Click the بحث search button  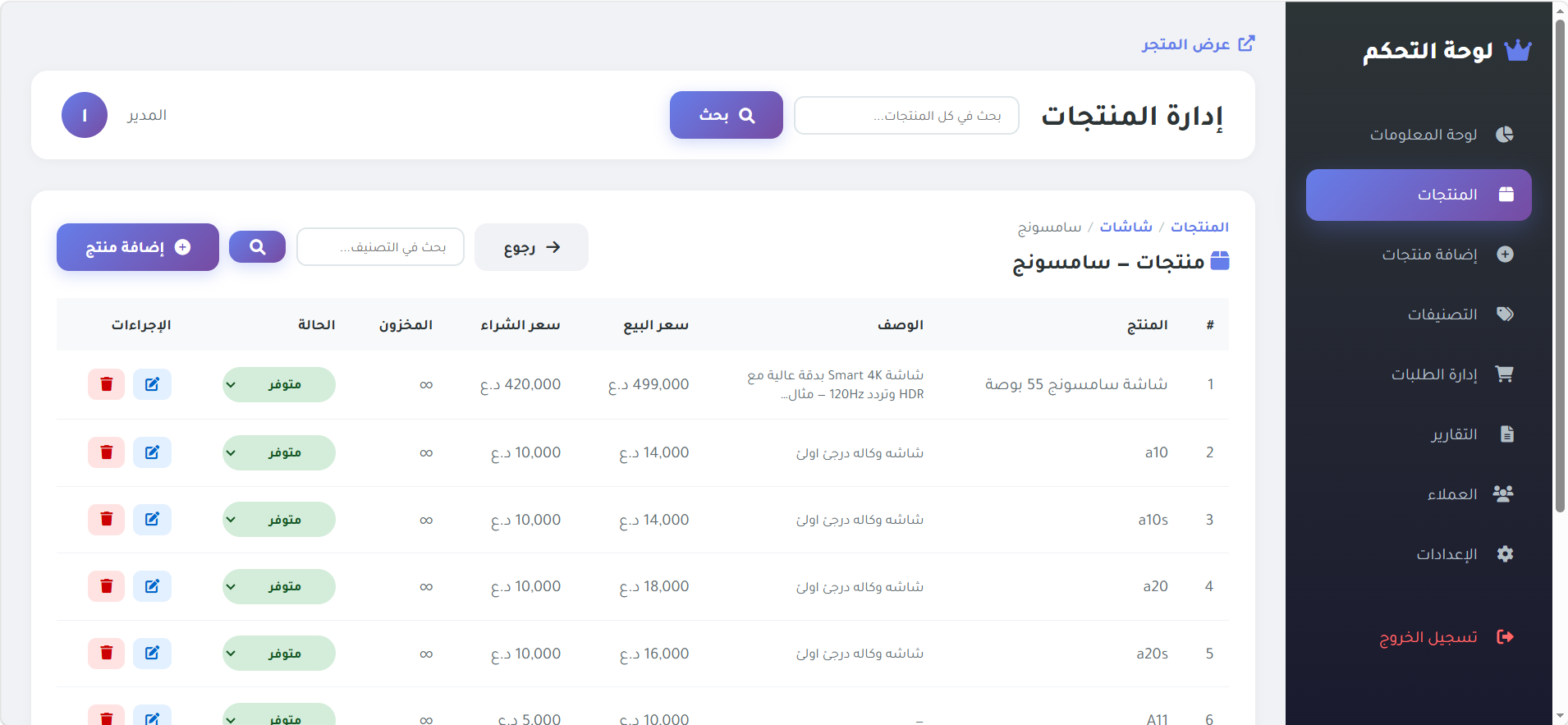727,115
